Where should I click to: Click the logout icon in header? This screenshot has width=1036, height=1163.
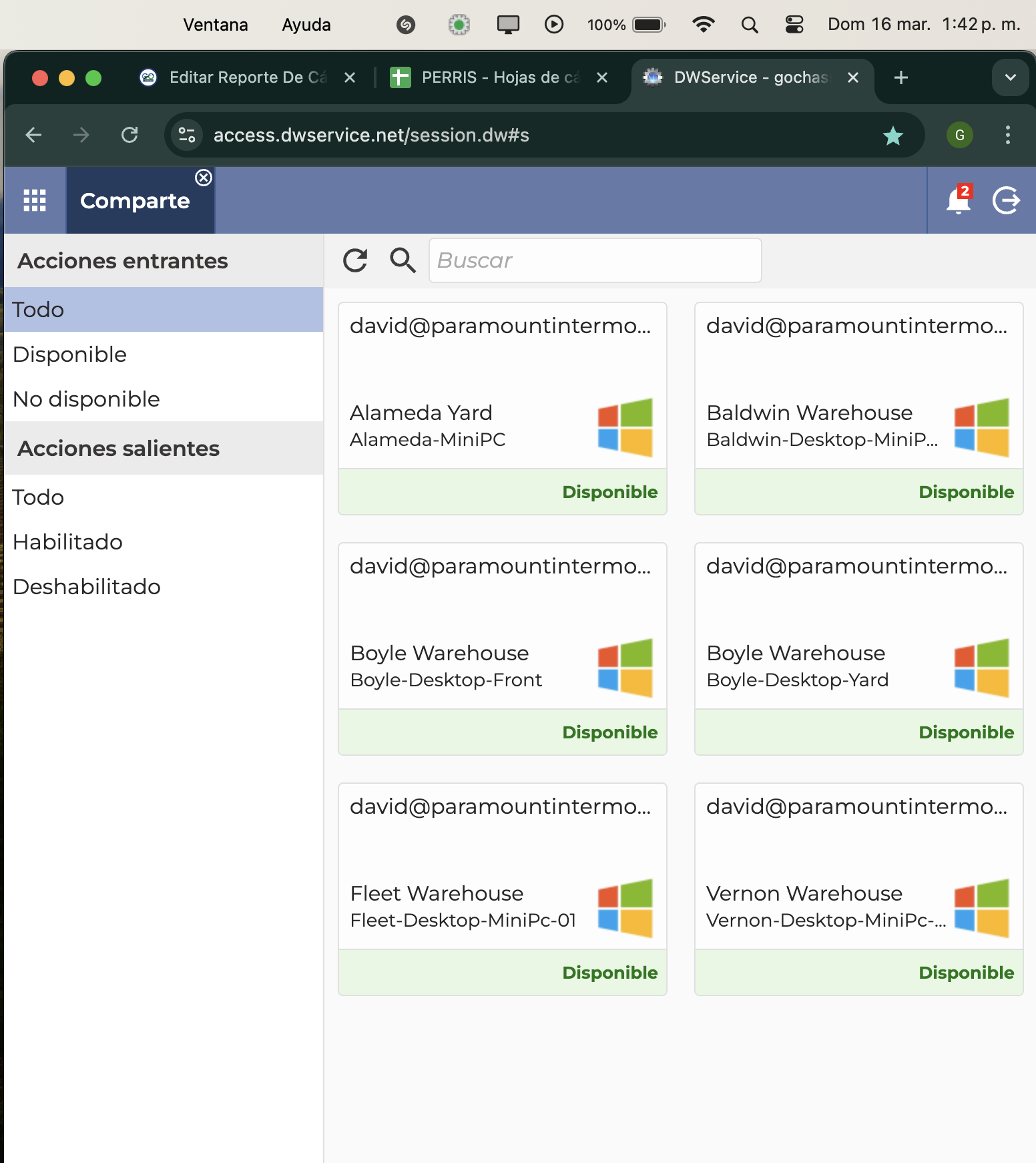tap(1006, 200)
